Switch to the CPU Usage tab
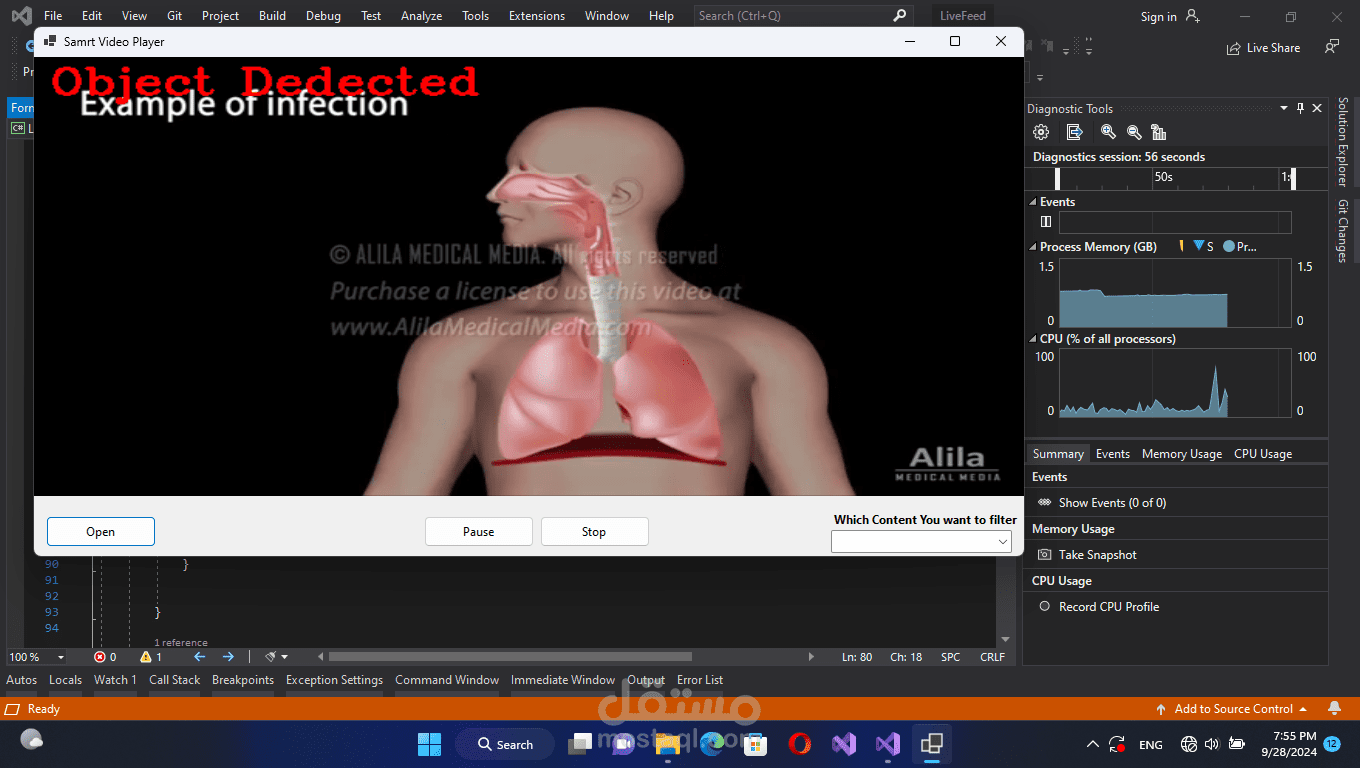The height and width of the screenshot is (768, 1360). (x=1263, y=454)
